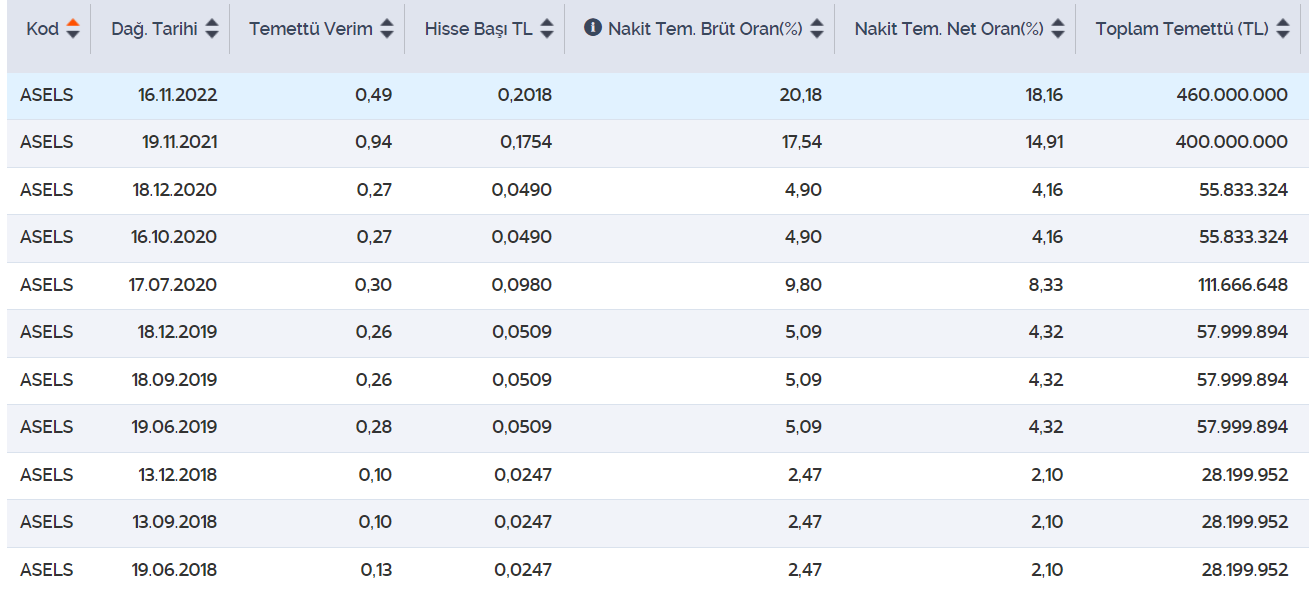Click the date 18.09.2019
The height and width of the screenshot is (592, 1309).
[175, 380]
